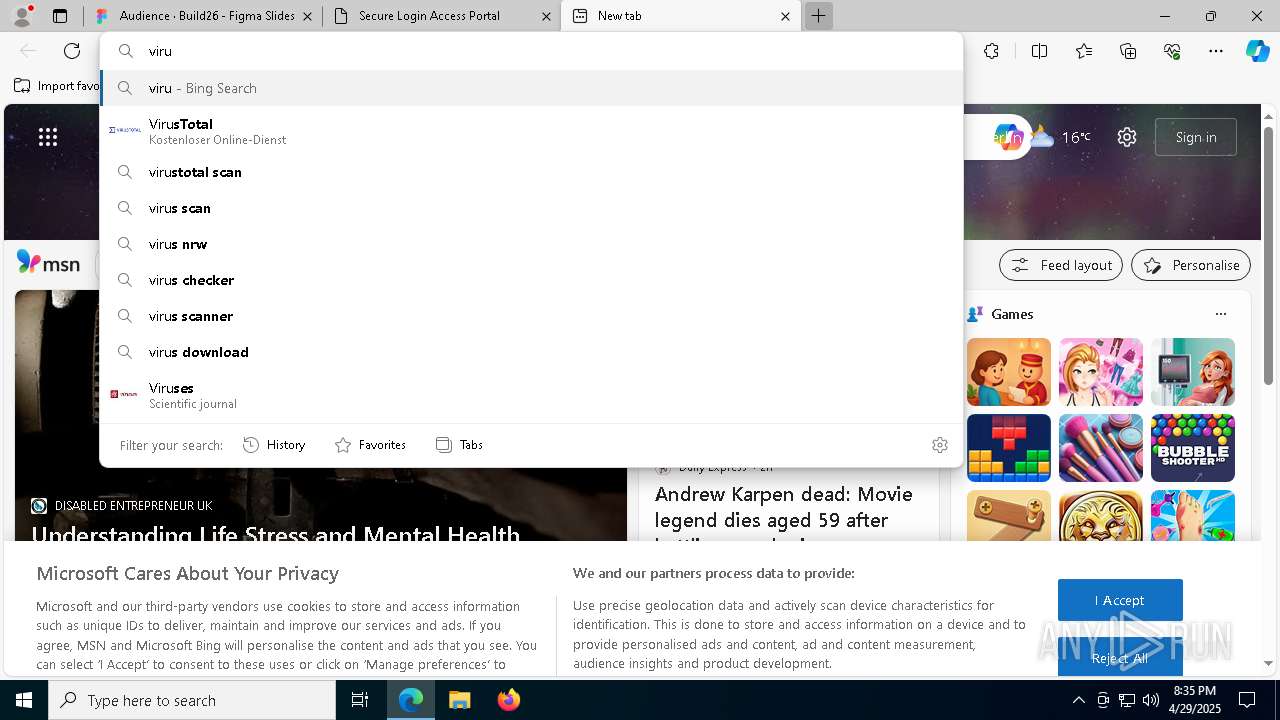Image resolution: width=1280 pixels, height=720 pixels.
Task: Open Settings and more ellipsis menu
Action: coord(1216,51)
